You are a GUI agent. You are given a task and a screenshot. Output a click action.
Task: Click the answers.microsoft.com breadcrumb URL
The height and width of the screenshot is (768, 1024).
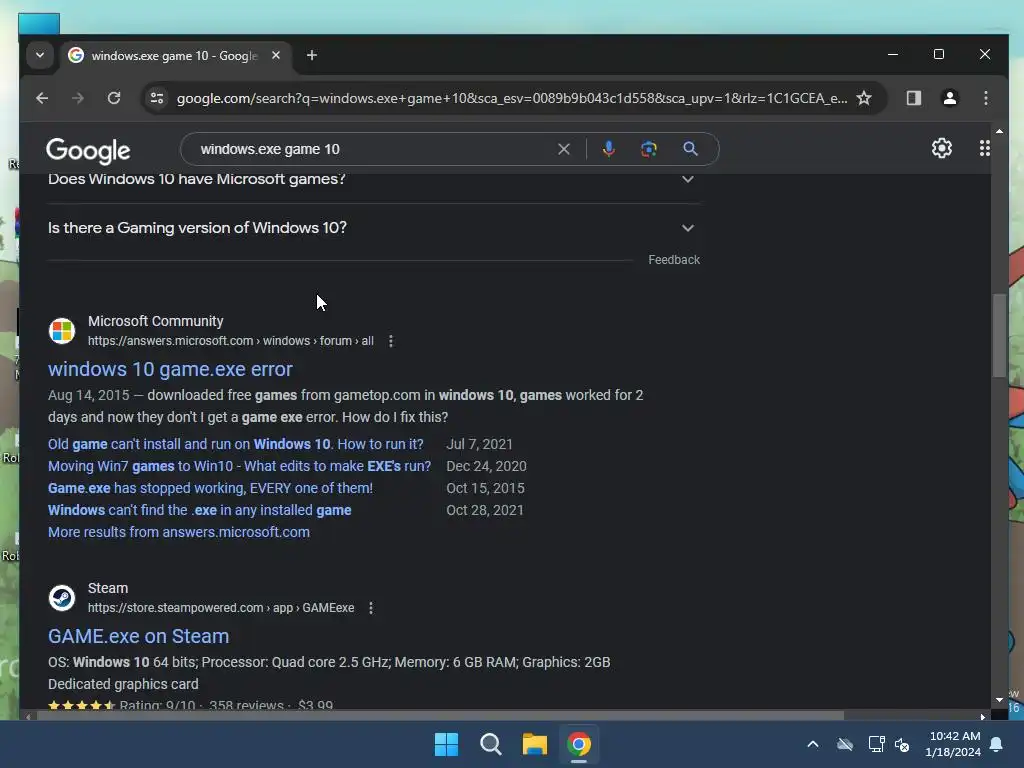(231, 341)
